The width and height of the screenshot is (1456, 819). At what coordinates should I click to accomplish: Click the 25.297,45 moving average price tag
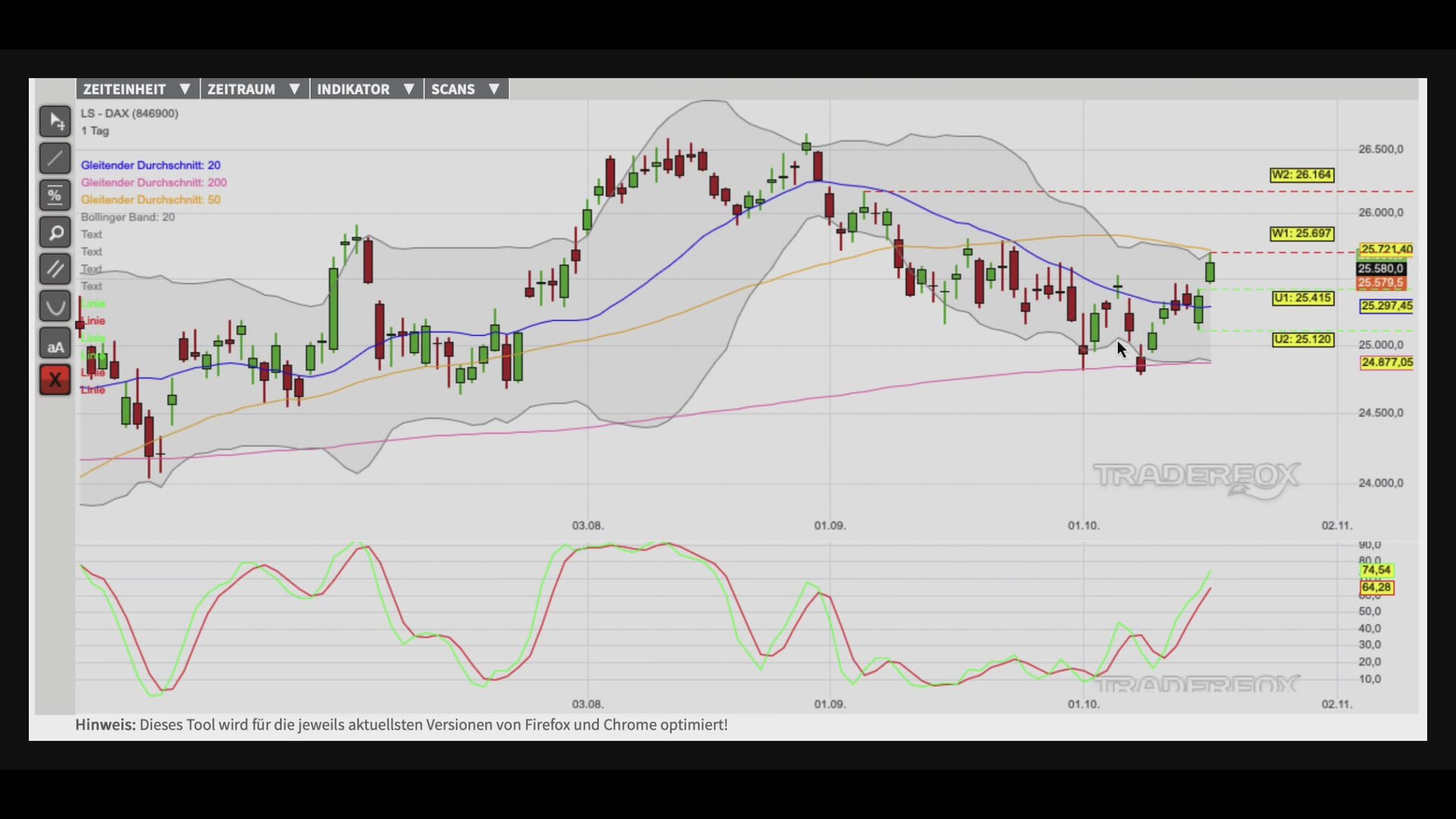1387,306
